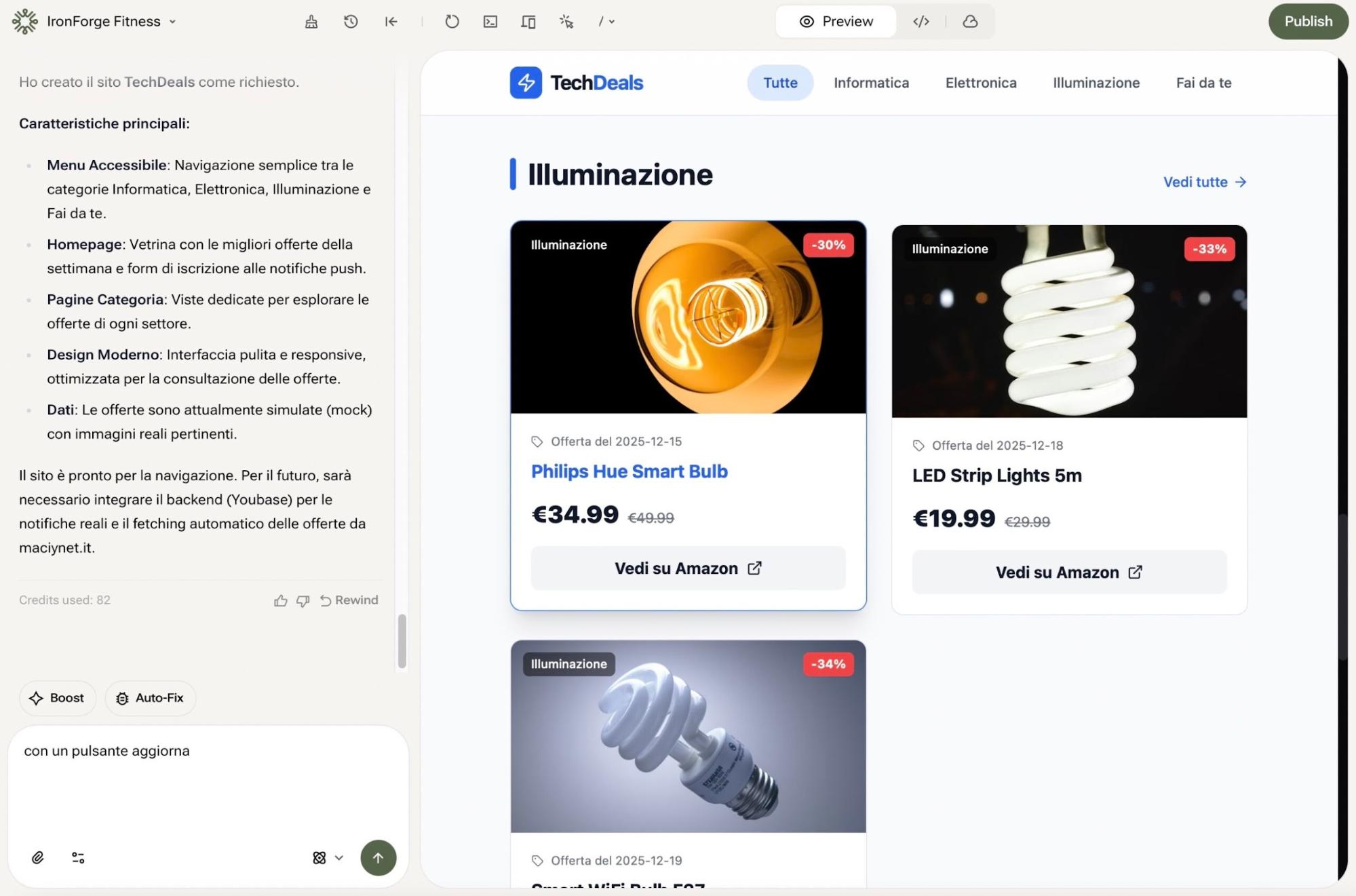Switch to code view
The width and height of the screenshot is (1356, 896).
(x=921, y=22)
